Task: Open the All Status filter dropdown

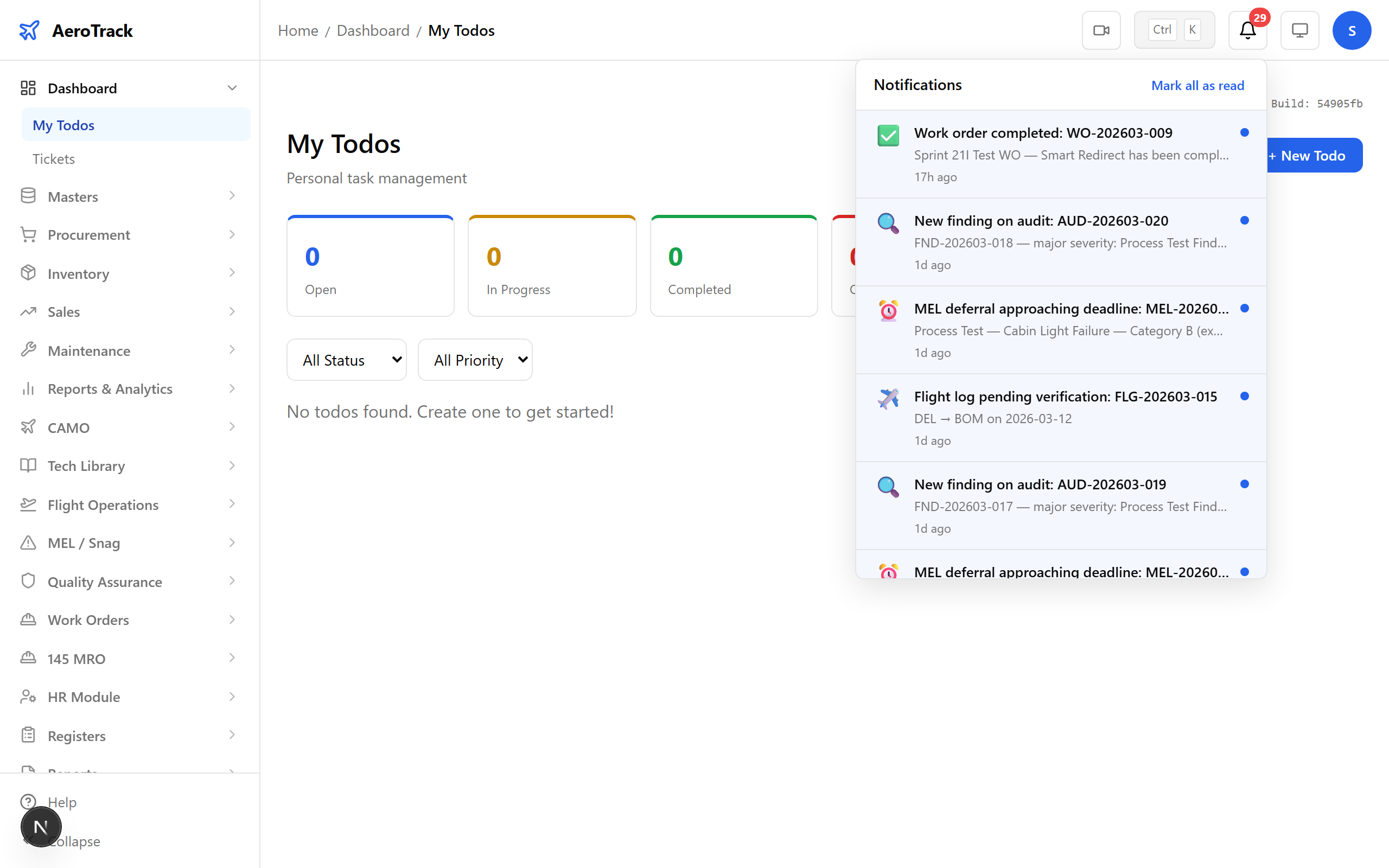Action: point(346,359)
